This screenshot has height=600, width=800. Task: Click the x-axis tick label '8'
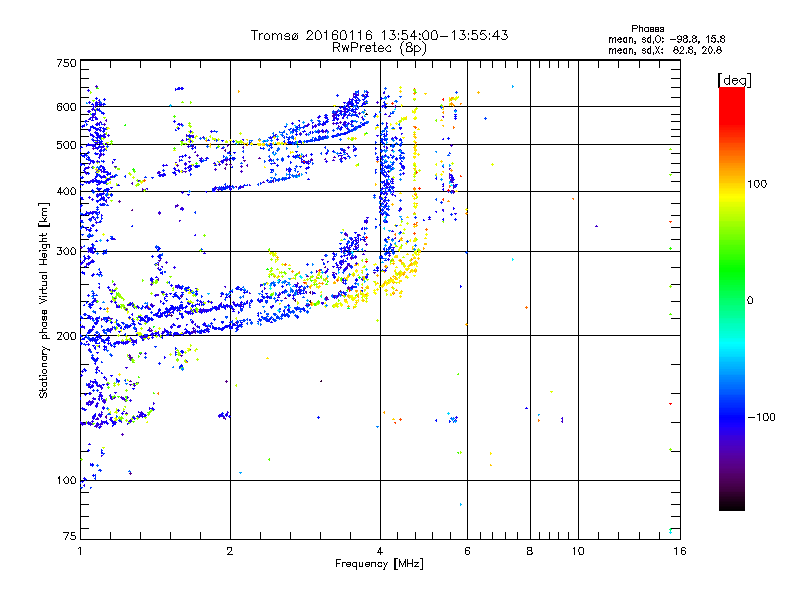click(530, 551)
